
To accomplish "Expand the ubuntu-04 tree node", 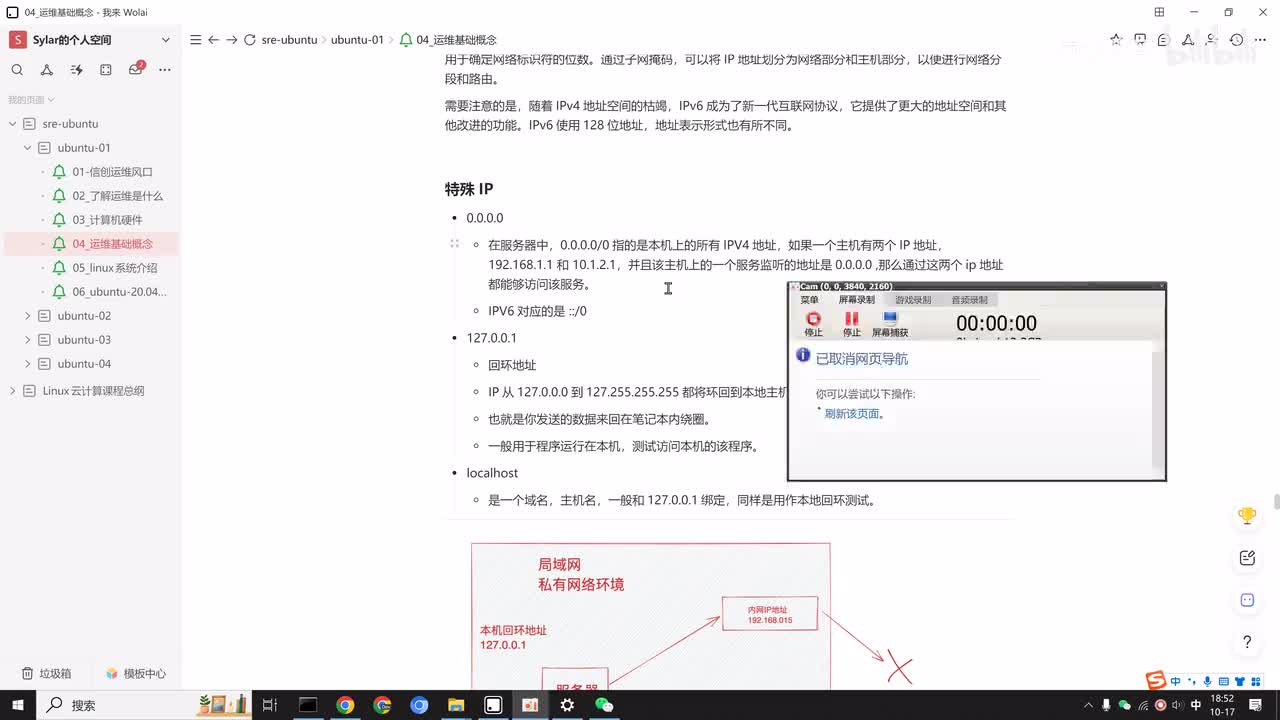I will pyautogui.click(x=28, y=364).
